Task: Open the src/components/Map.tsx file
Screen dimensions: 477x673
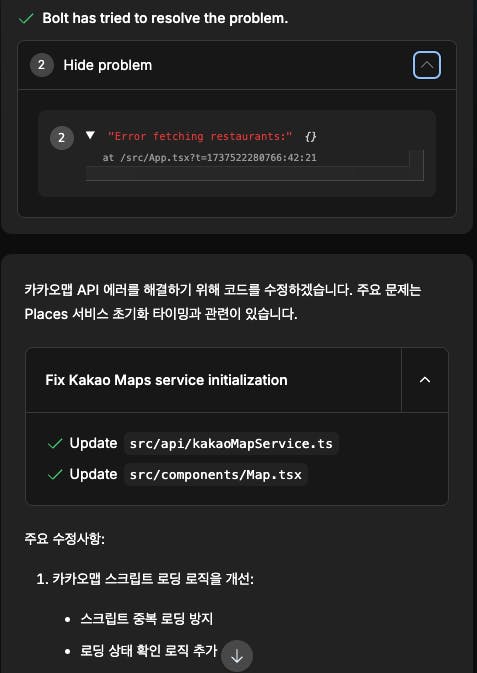Action: pos(216,474)
